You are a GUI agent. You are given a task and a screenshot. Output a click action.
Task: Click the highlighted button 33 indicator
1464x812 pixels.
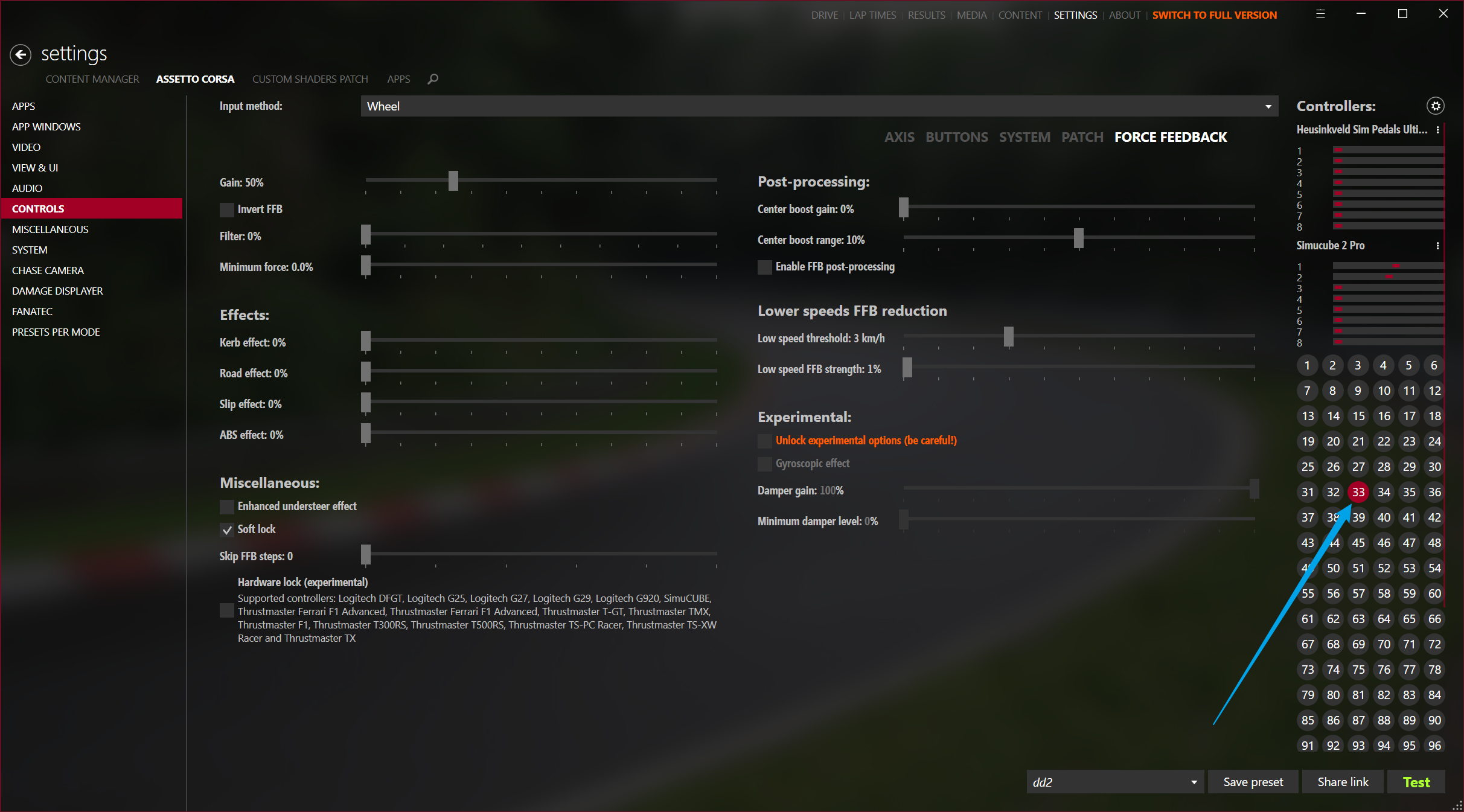1358,492
